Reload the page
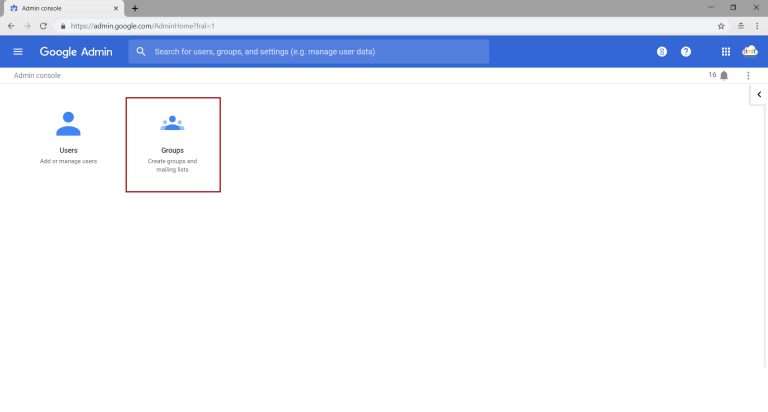 tap(43, 26)
